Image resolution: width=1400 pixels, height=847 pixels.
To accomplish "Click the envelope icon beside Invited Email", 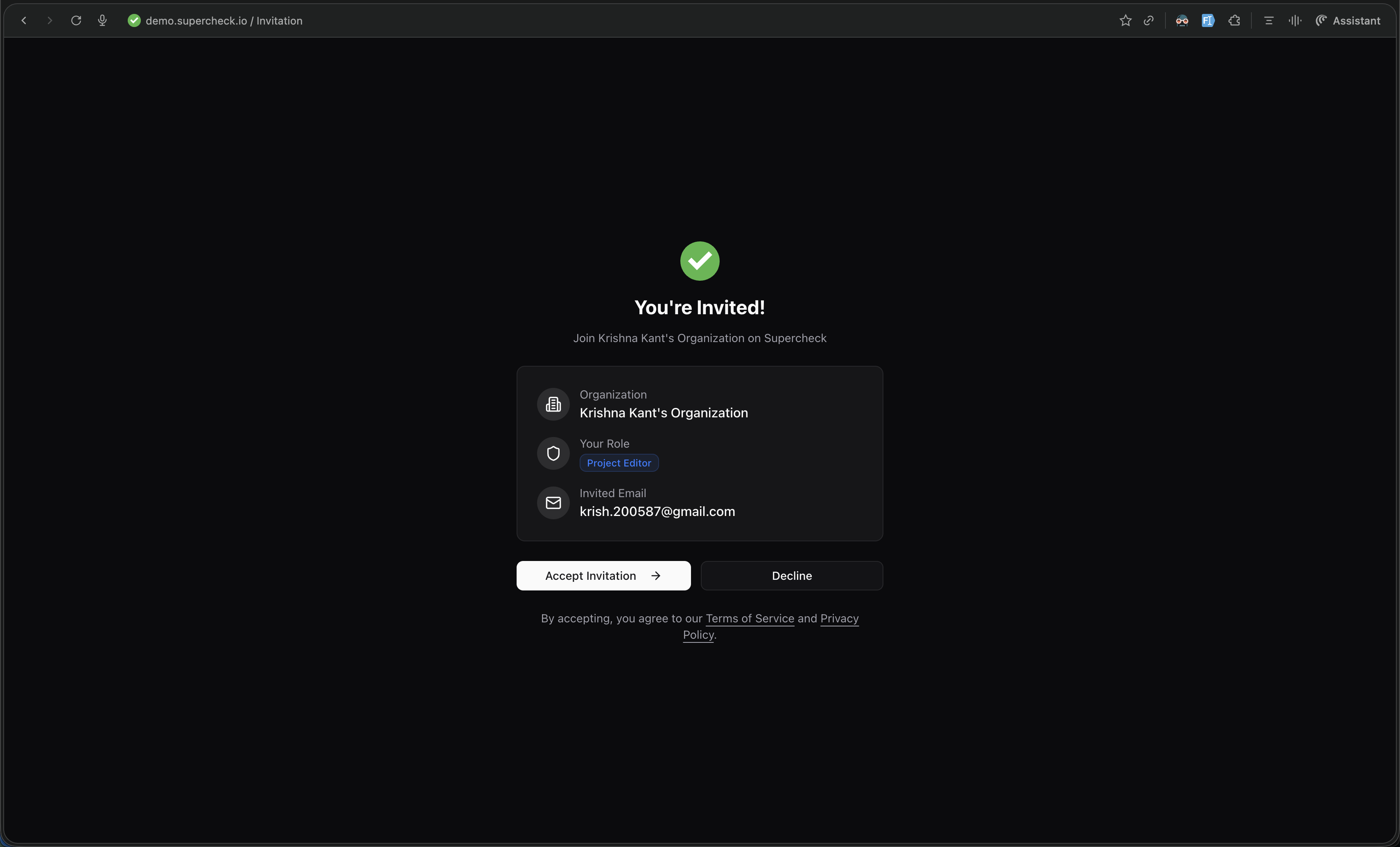I will (553, 503).
